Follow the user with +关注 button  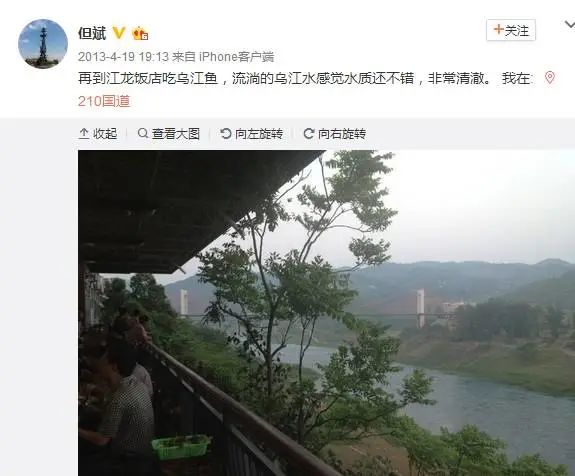[x=511, y=30]
